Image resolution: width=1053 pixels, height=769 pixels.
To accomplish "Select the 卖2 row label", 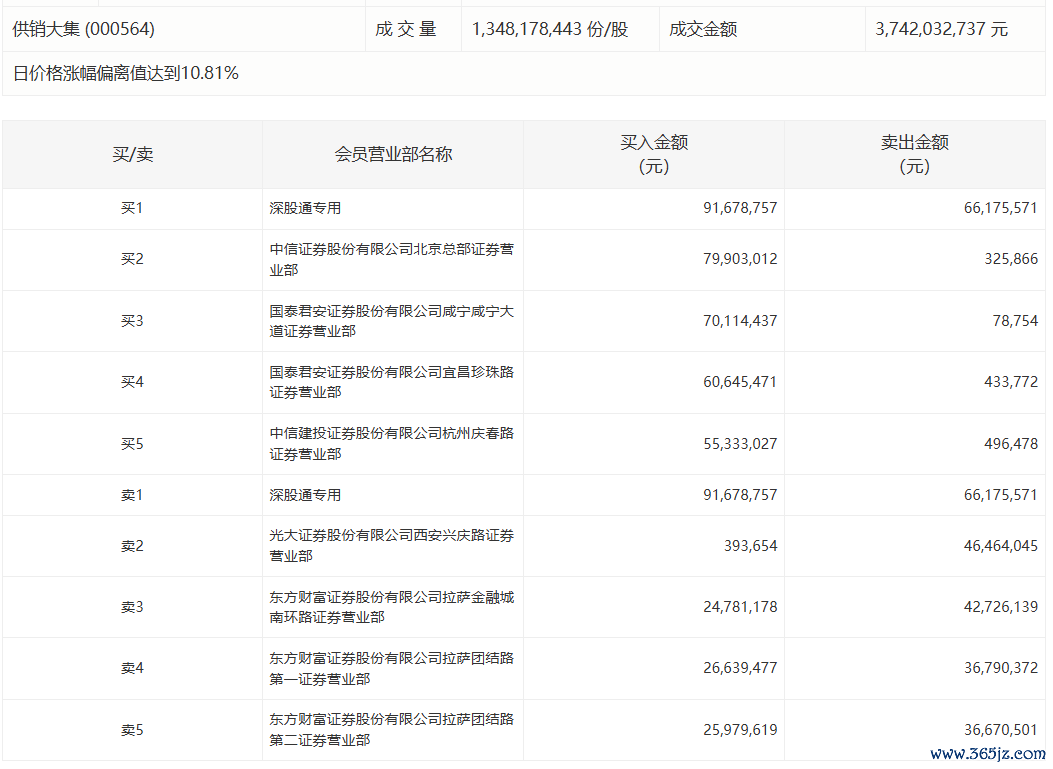I will (132, 546).
